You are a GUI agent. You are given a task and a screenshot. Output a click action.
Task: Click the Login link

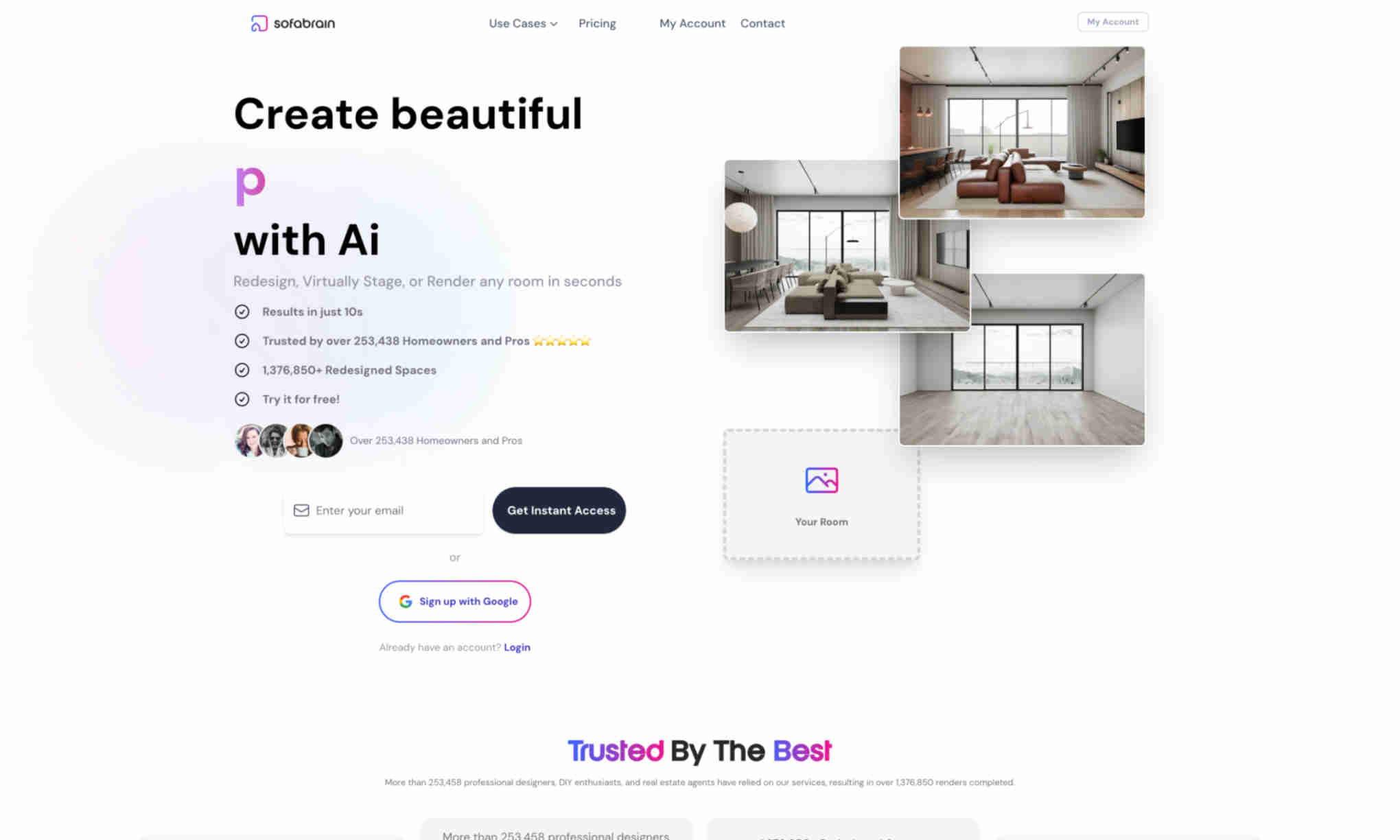518,647
